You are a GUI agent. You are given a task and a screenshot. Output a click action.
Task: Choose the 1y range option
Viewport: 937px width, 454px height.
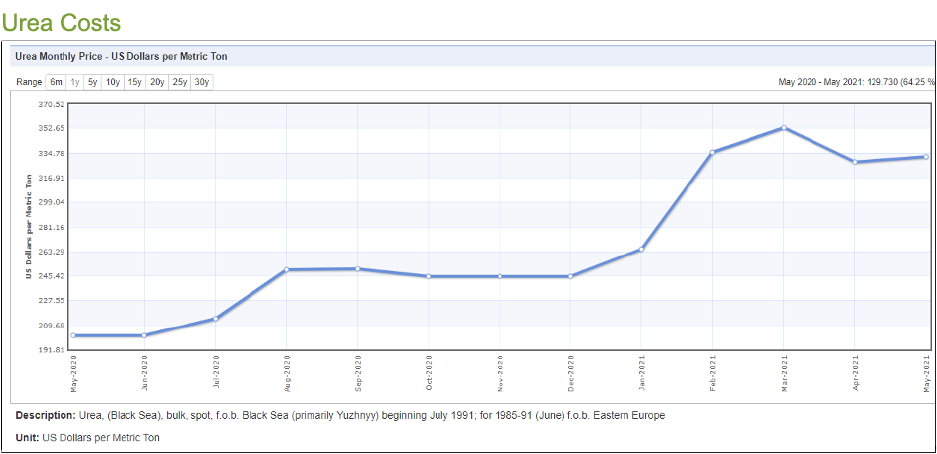pyautogui.click(x=75, y=82)
